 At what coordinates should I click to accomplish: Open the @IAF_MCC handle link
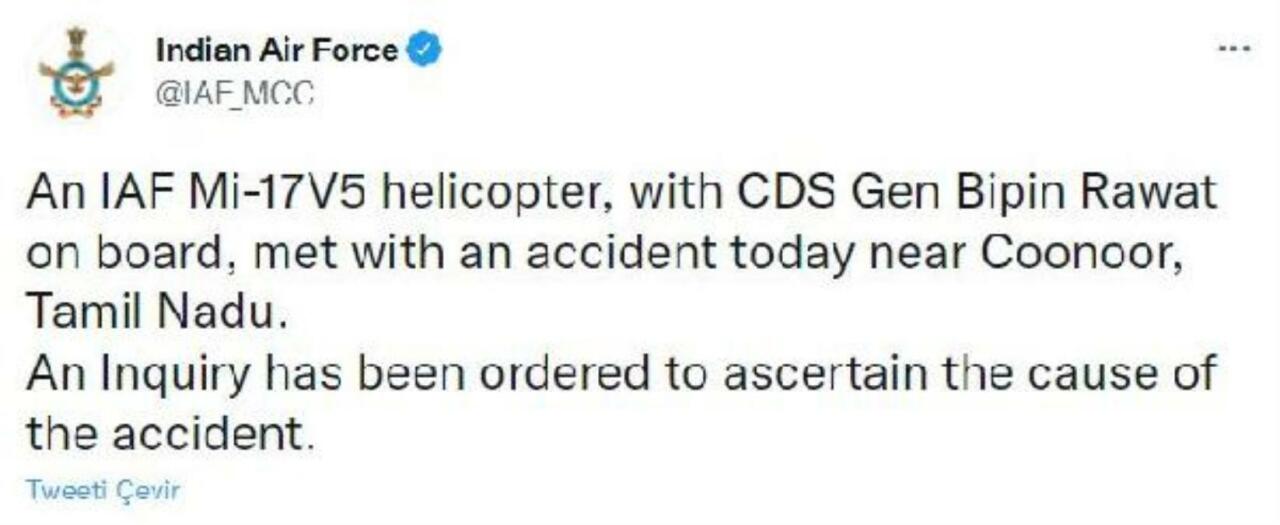(235, 95)
